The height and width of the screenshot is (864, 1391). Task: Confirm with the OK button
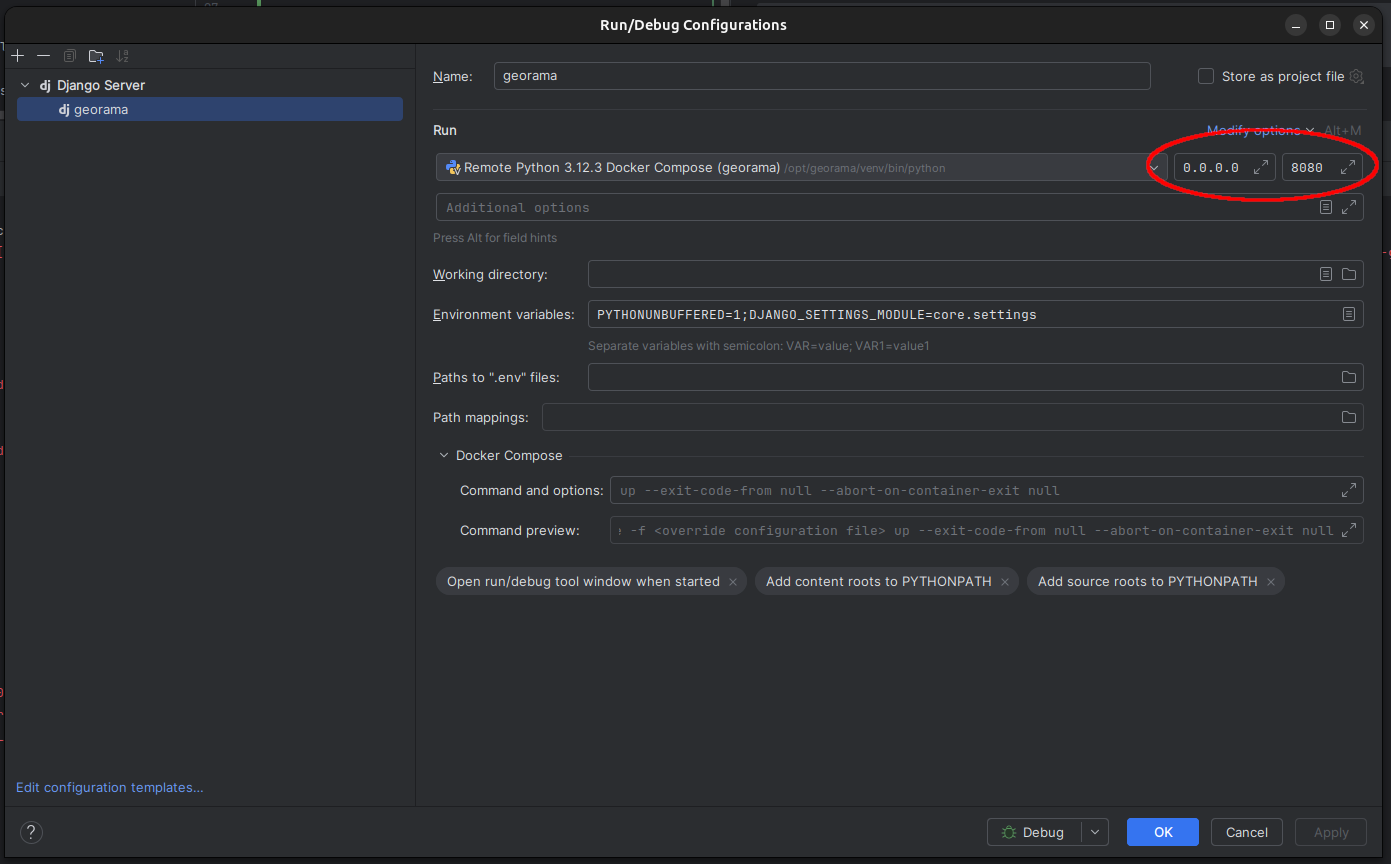coord(1163,832)
